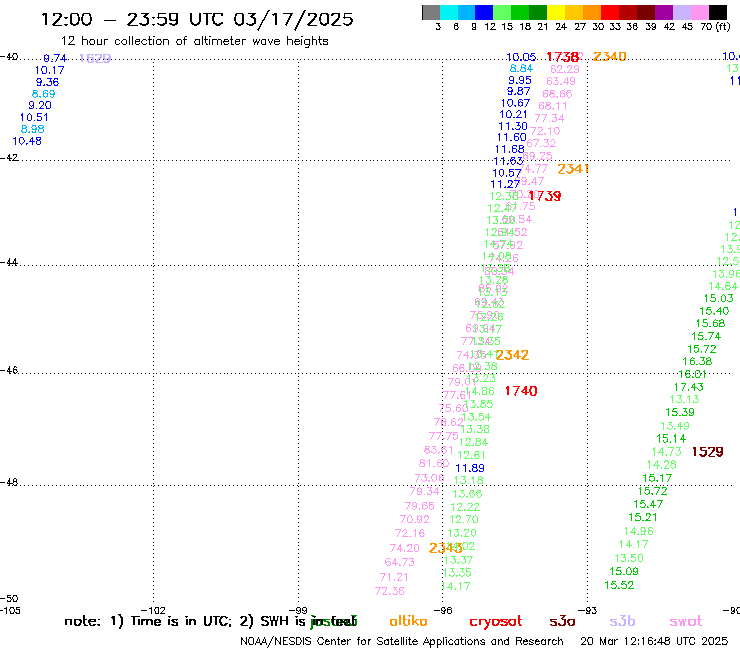Click the pink value 72.36

[390, 591]
